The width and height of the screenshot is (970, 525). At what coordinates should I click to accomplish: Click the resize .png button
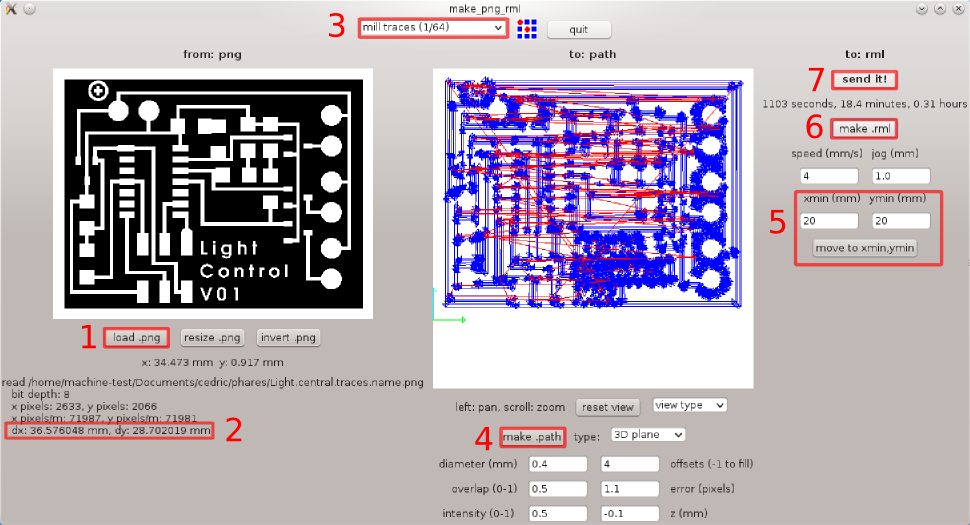click(213, 337)
